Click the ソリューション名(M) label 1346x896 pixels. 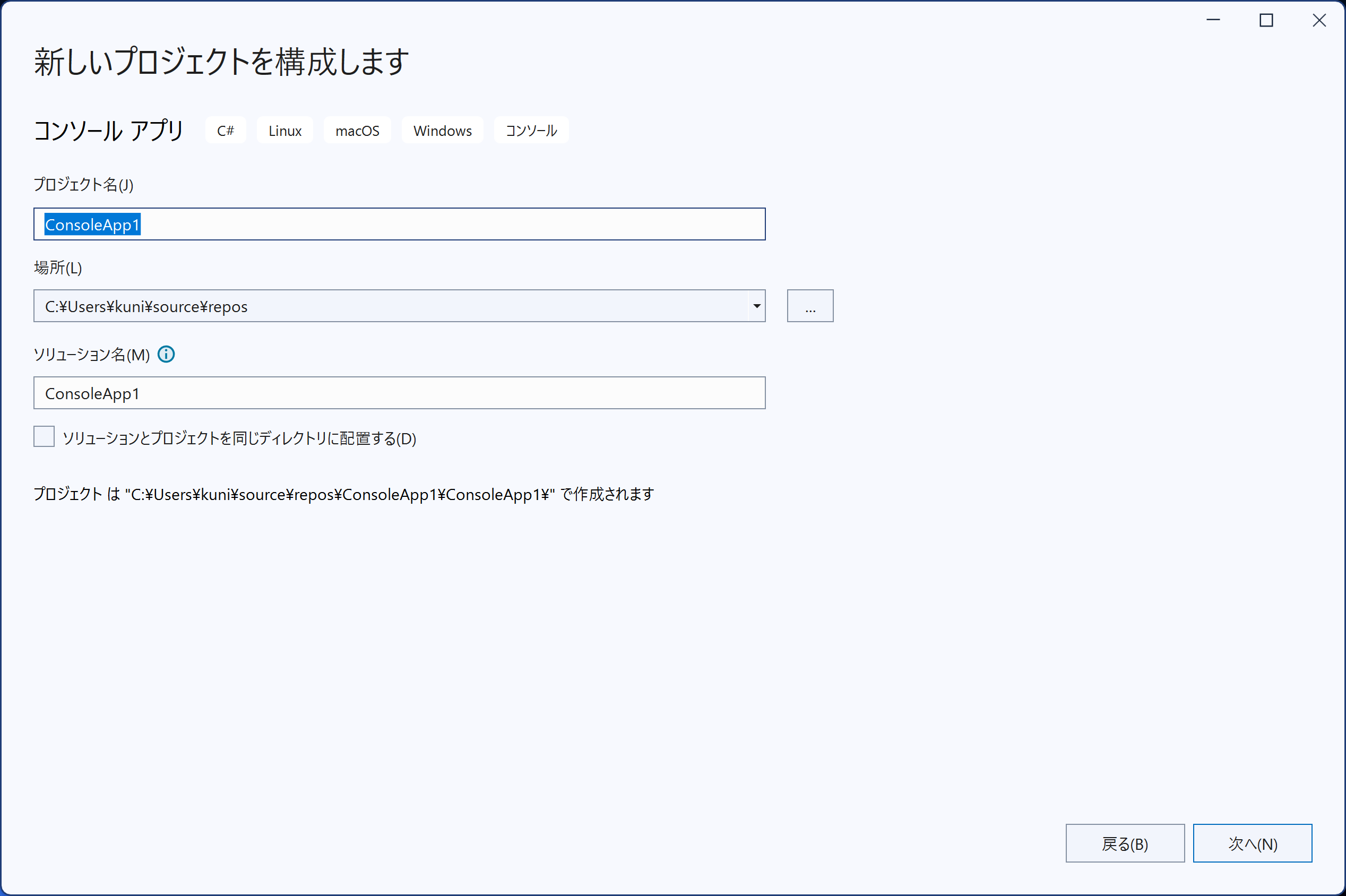coord(91,355)
